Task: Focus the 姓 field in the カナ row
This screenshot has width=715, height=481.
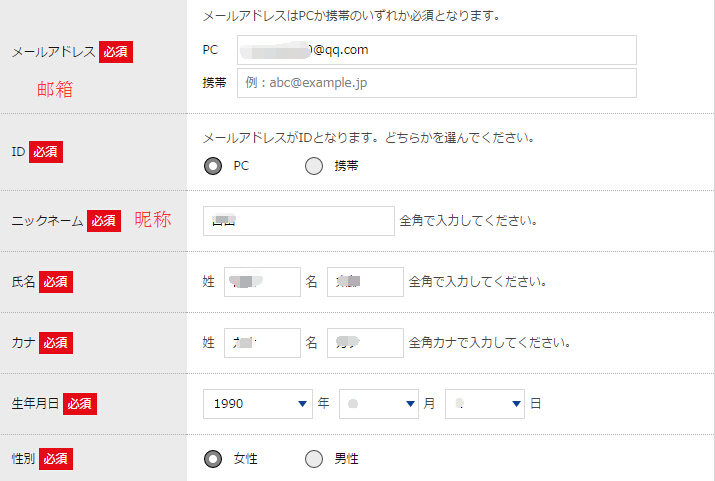Action: [262, 343]
